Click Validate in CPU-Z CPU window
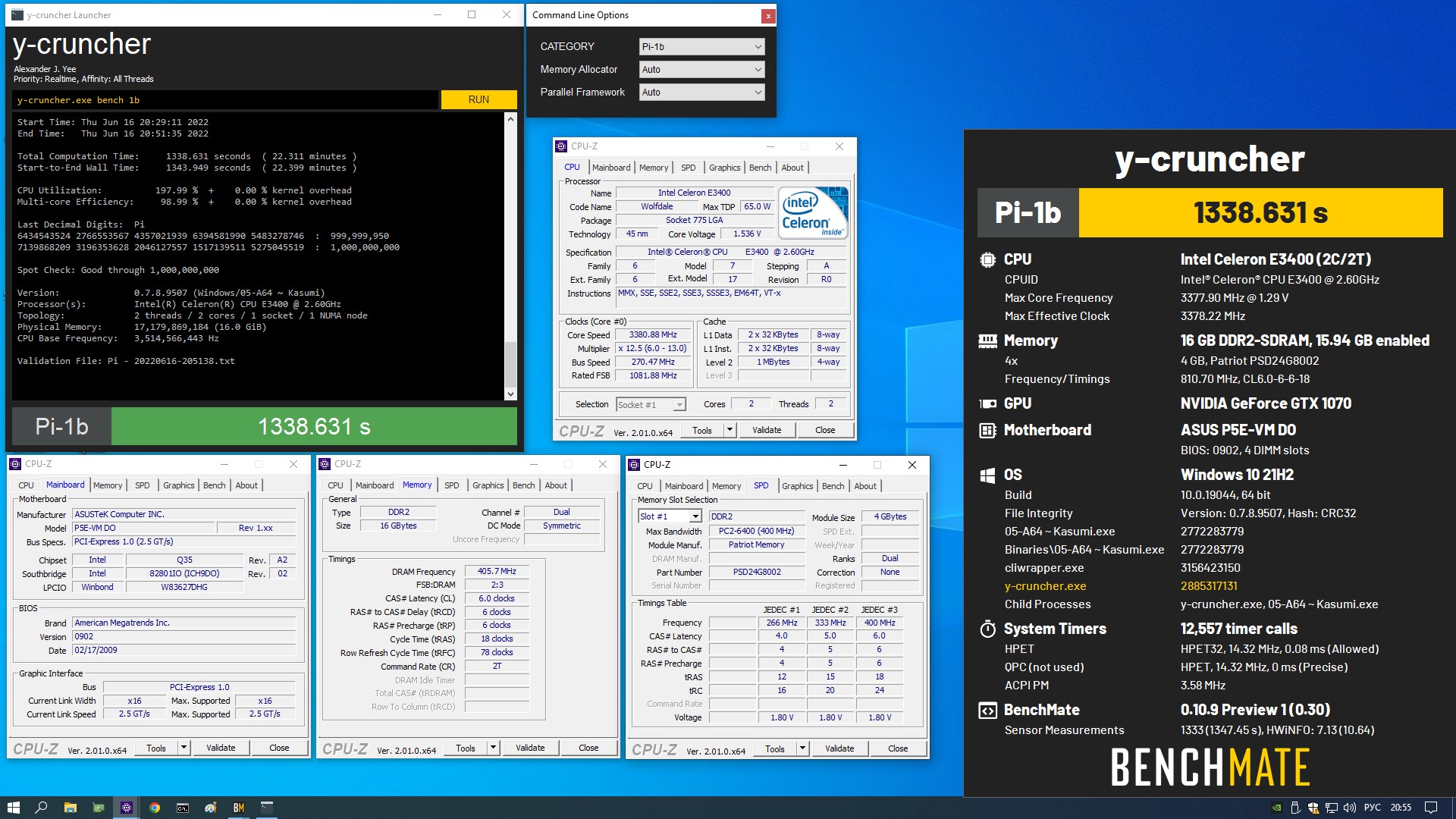The width and height of the screenshot is (1456, 819). point(767,430)
